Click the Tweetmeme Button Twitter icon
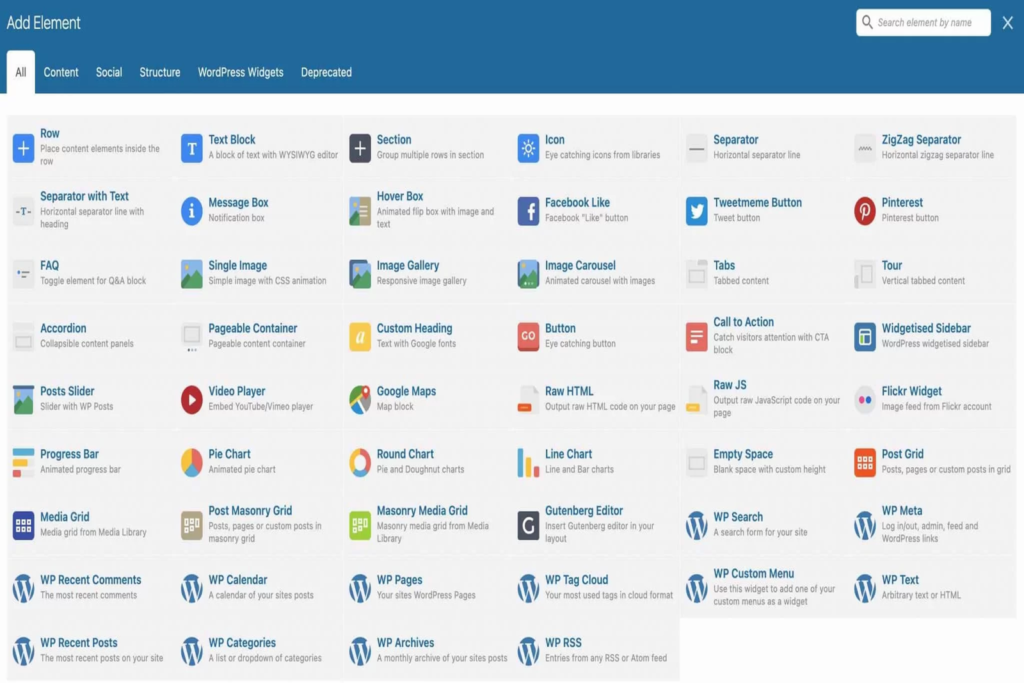 pos(696,211)
